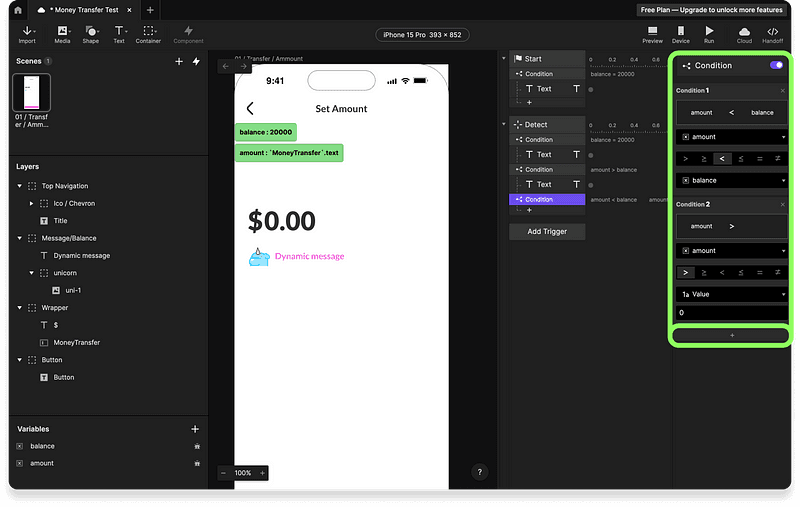Open the Handoff panel
Image resolution: width=800 pixels, height=507 pixels.
click(x=772, y=35)
